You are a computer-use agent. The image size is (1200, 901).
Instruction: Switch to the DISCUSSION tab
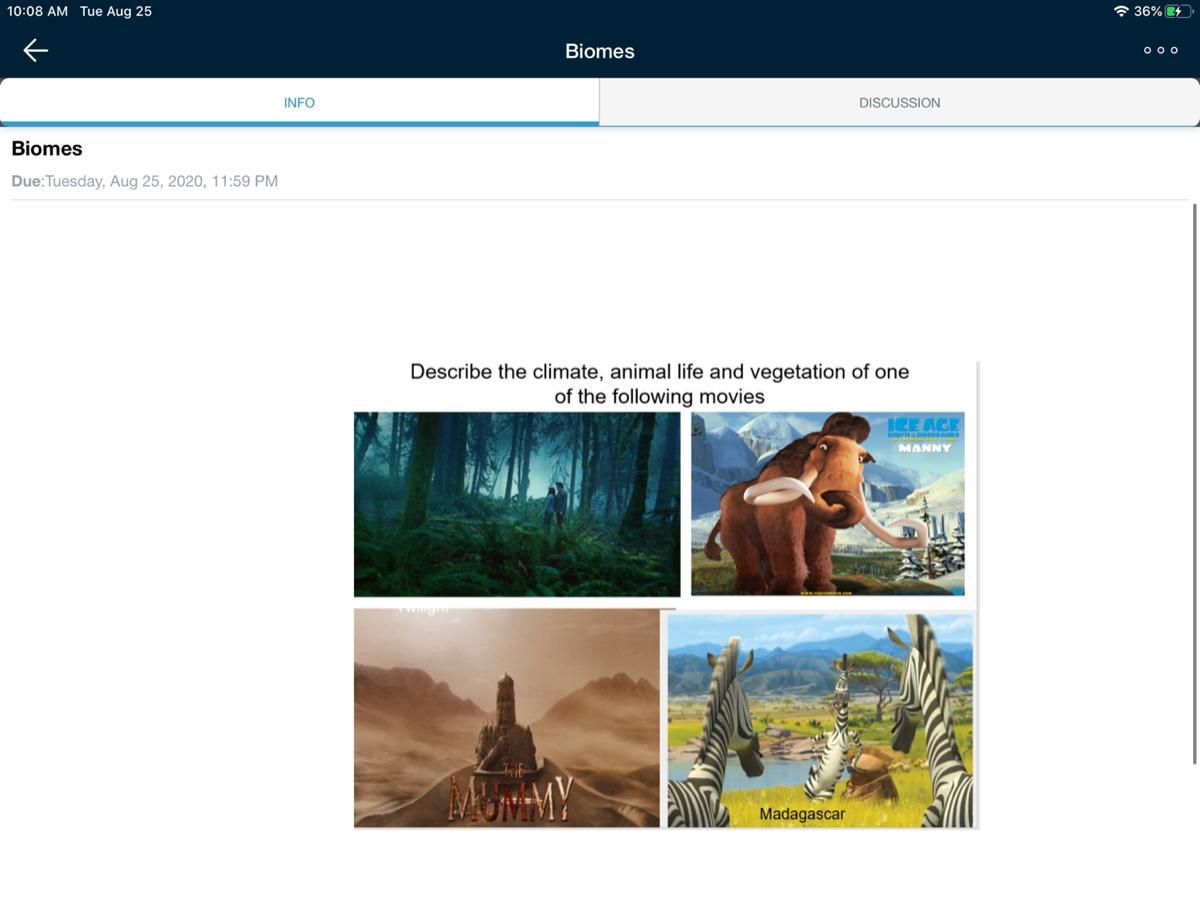point(899,102)
